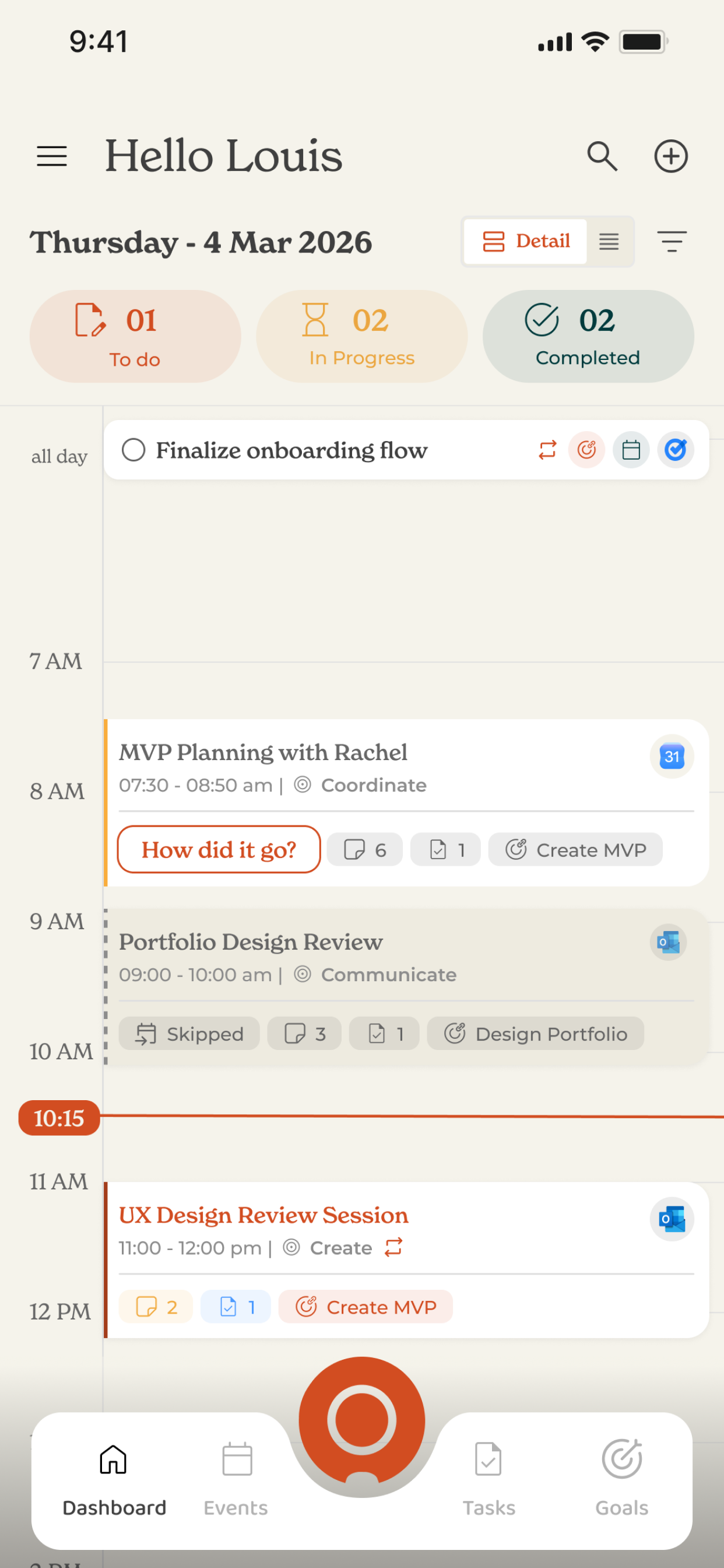
Task: Tap the repeat icon next to Create
Action: pyautogui.click(x=393, y=1247)
